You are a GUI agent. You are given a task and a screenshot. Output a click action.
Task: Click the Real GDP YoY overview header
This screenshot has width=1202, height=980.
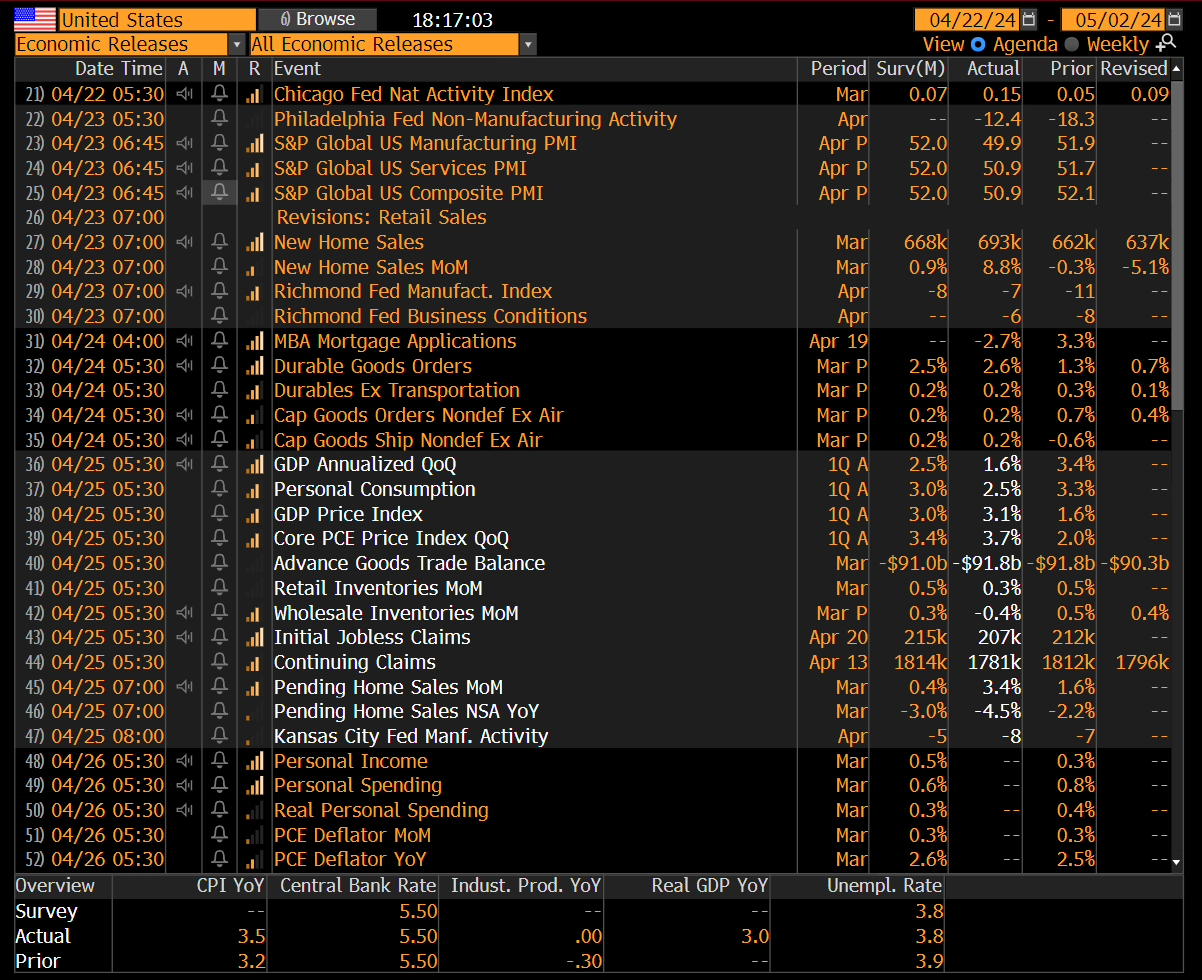point(709,886)
